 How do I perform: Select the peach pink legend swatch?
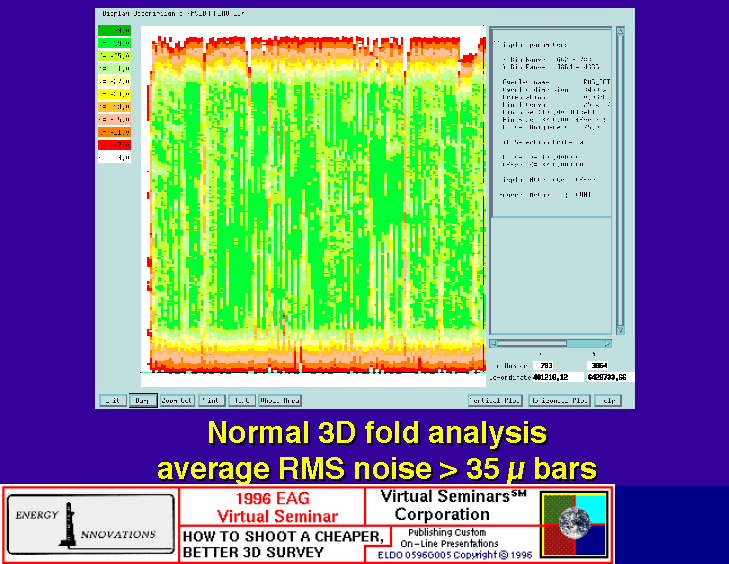pyautogui.click(x=114, y=119)
